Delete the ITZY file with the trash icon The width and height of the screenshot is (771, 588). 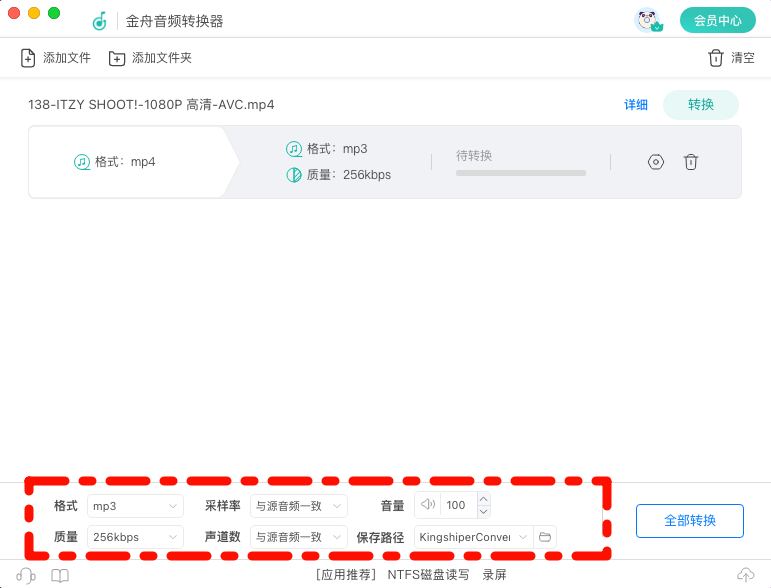[690, 162]
